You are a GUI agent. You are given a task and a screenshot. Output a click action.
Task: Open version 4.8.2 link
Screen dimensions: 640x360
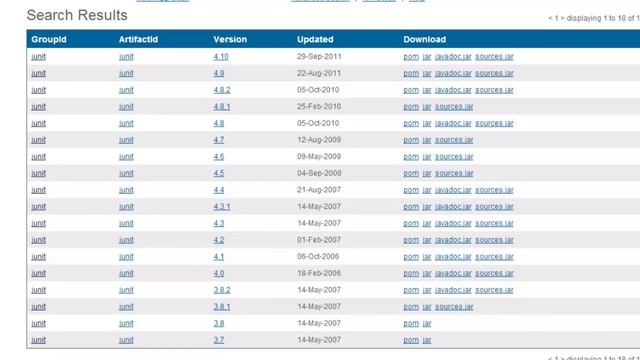coord(222,90)
